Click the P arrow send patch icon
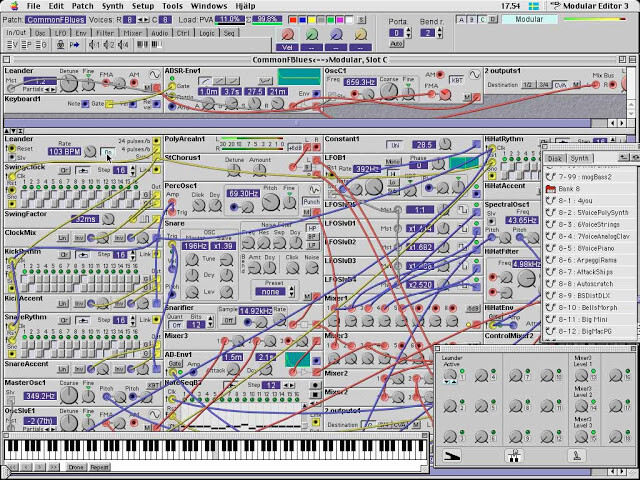The image size is (640, 480). click(74, 45)
